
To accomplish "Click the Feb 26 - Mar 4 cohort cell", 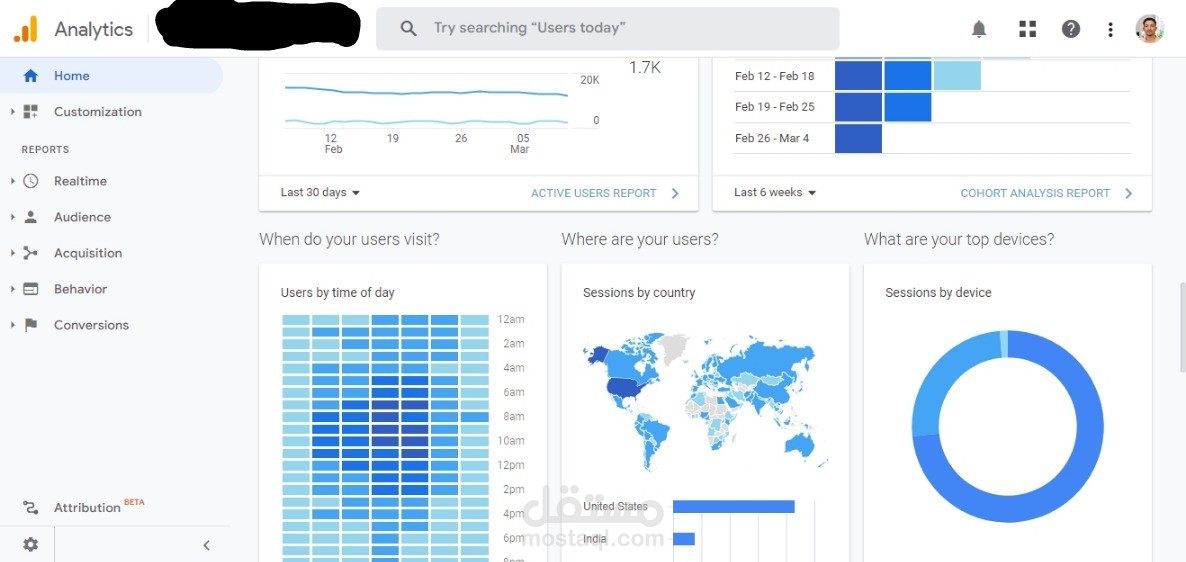I will [858, 138].
